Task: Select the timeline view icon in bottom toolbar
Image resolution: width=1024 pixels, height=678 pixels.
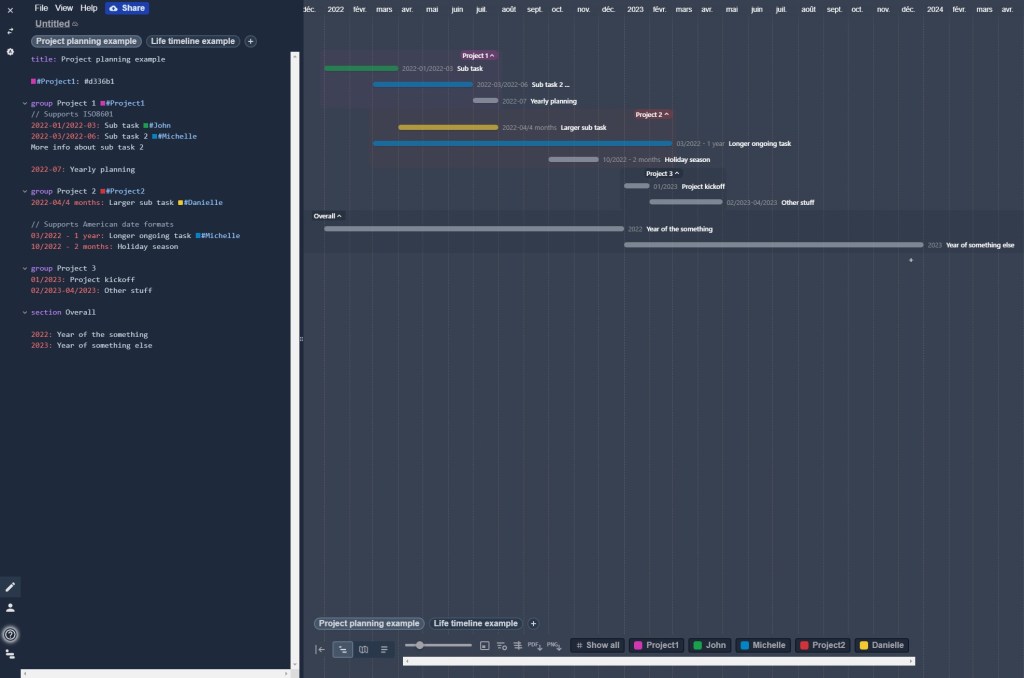Action: (x=342, y=649)
